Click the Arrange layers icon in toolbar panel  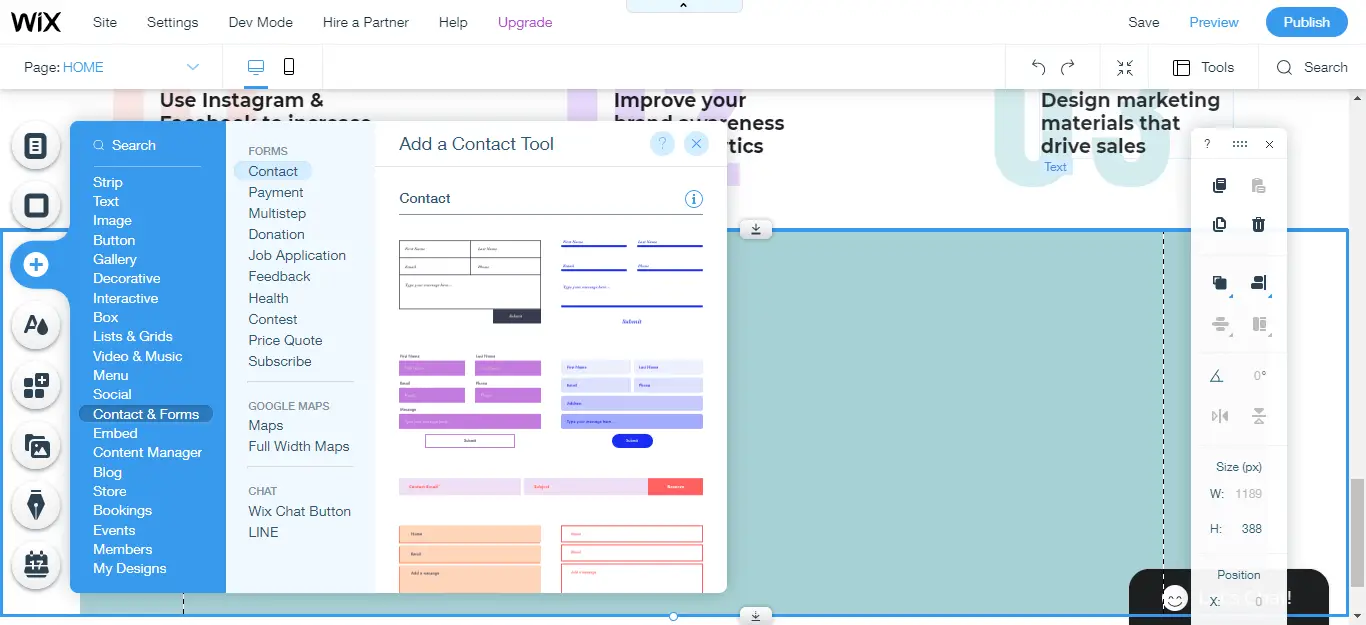(x=1220, y=283)
